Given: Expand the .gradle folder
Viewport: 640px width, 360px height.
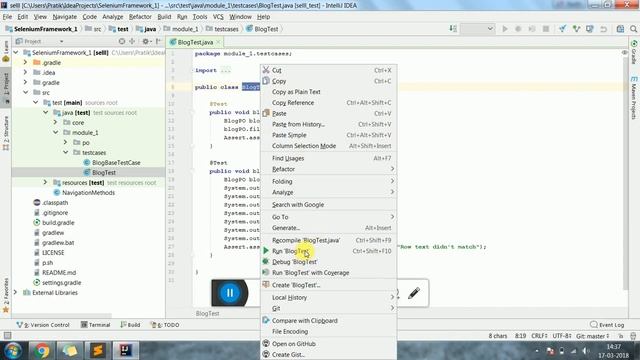Looking at the screenshot, I should 26,62.
